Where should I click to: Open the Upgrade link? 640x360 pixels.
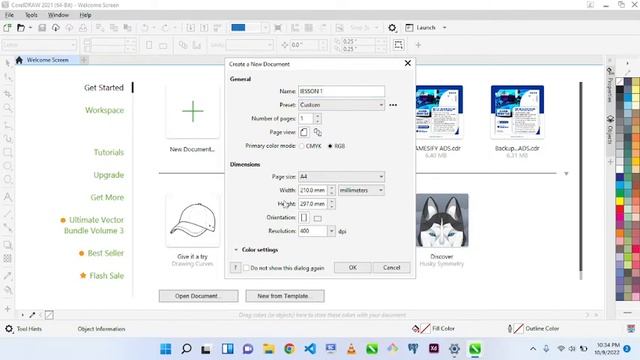click(x=109, y=175)
